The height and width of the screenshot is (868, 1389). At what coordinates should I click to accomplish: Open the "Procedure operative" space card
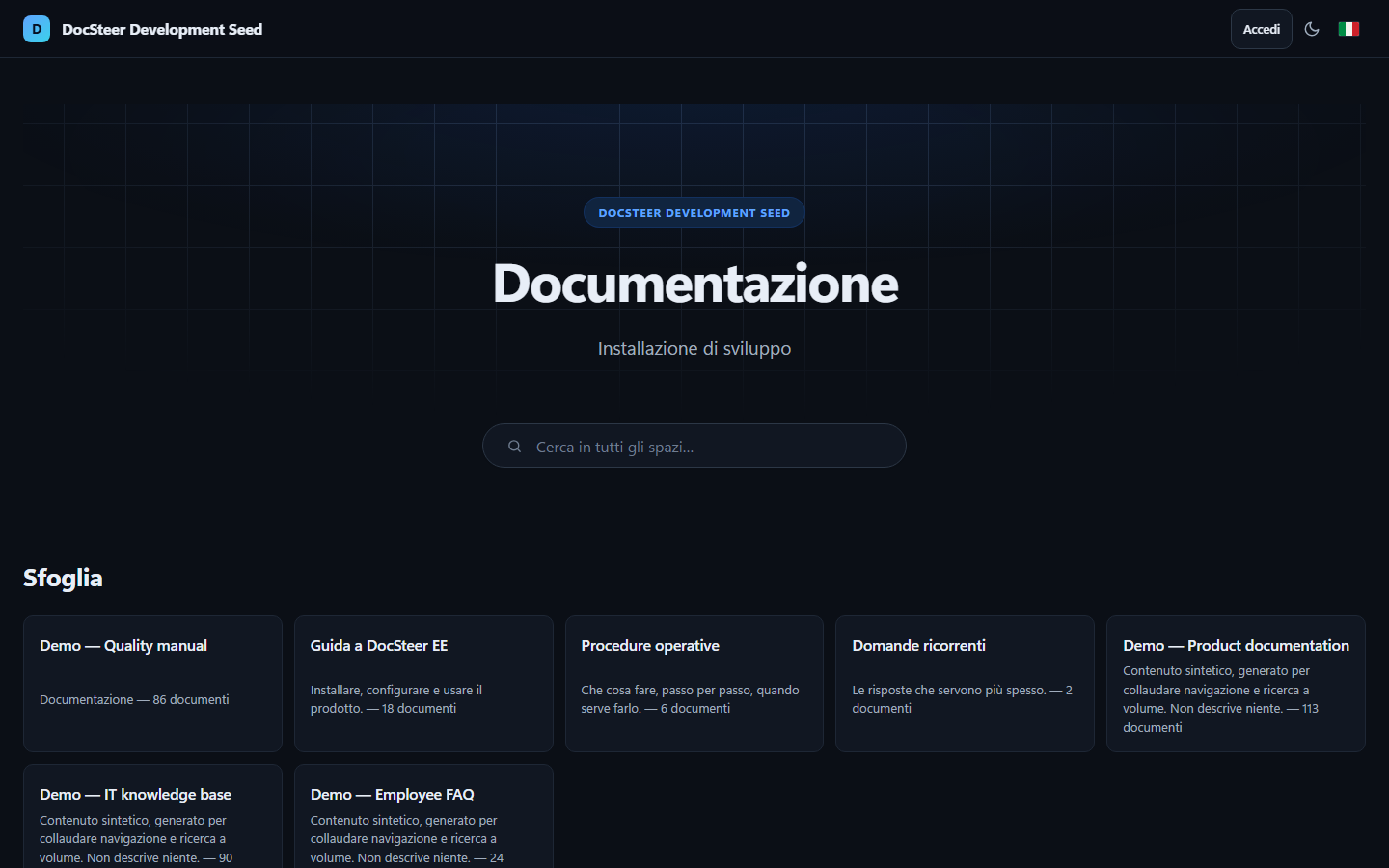point(694,684)
